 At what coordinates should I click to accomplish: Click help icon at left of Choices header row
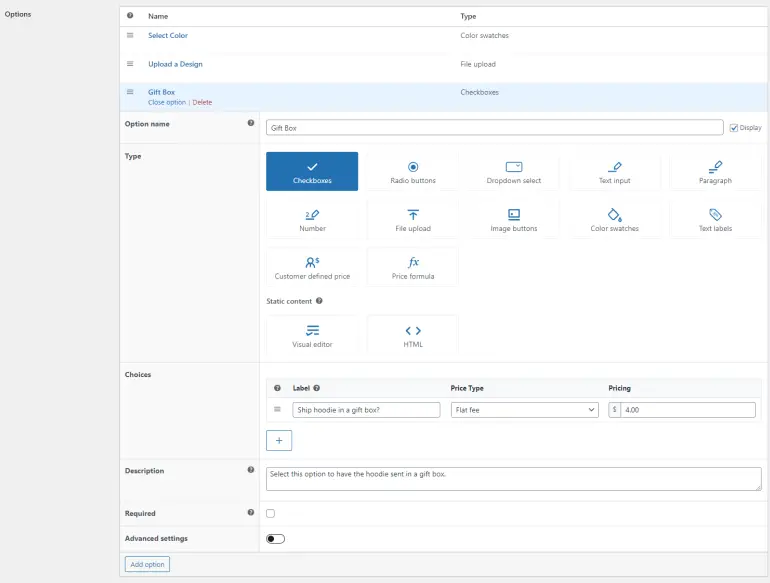277,388
